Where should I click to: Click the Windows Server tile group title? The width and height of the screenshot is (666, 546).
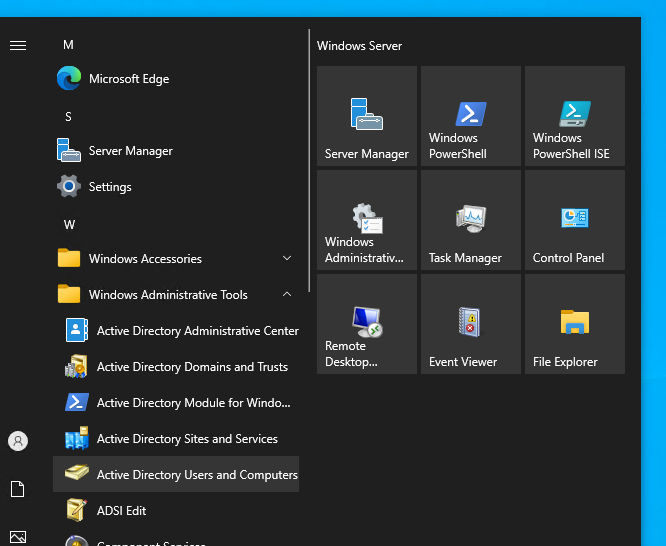pos(359,46)
